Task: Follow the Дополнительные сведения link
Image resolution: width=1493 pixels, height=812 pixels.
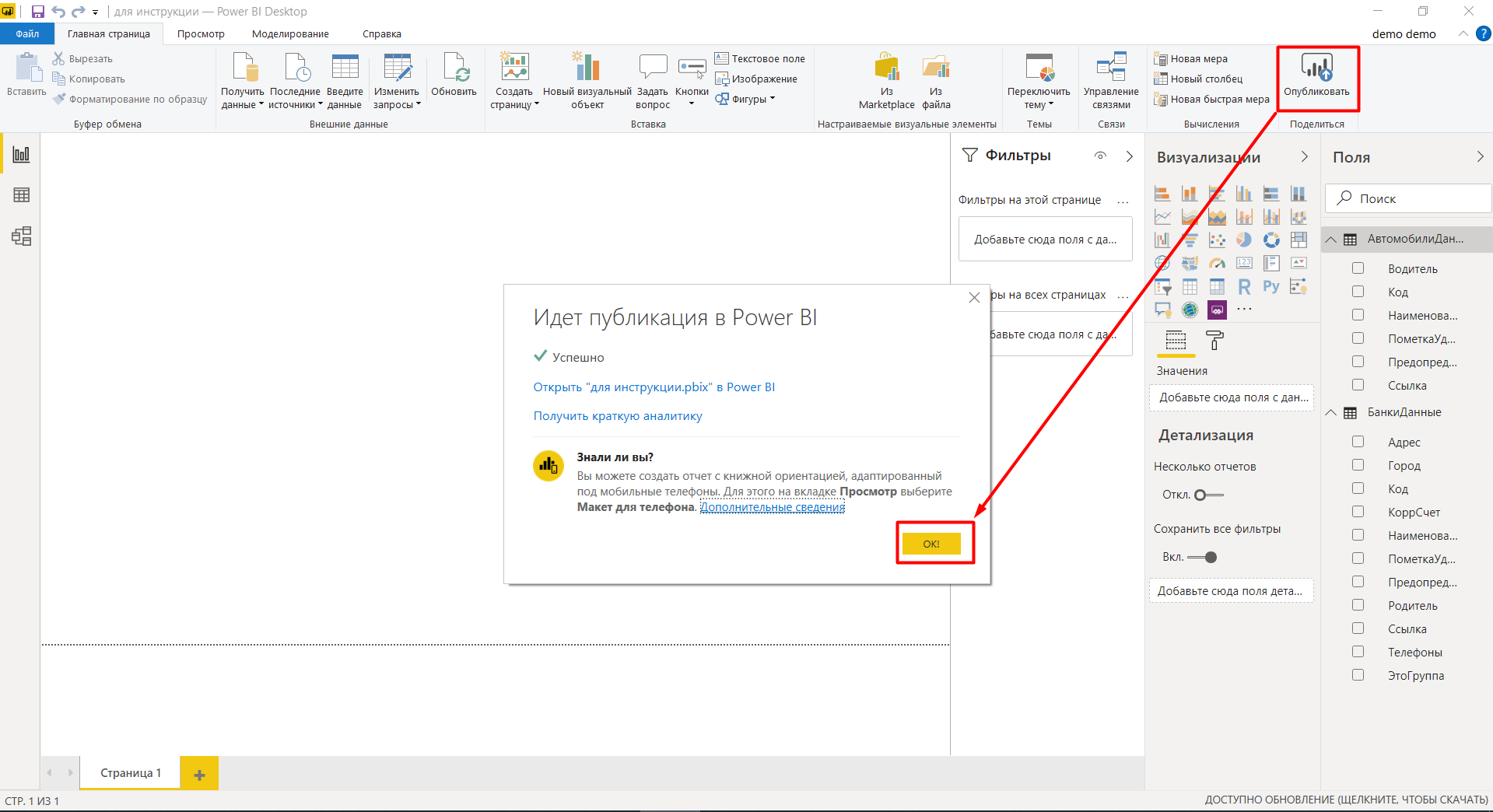Action: click(773, 507)
